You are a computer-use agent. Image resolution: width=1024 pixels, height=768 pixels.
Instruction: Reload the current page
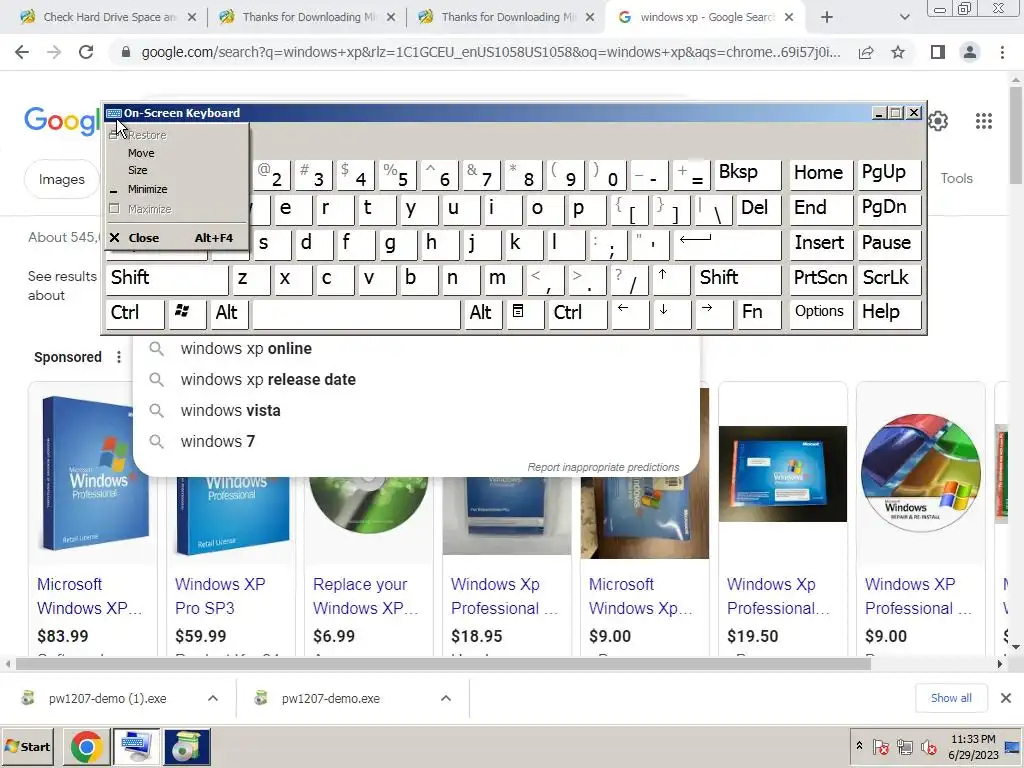tap(86, 52)
